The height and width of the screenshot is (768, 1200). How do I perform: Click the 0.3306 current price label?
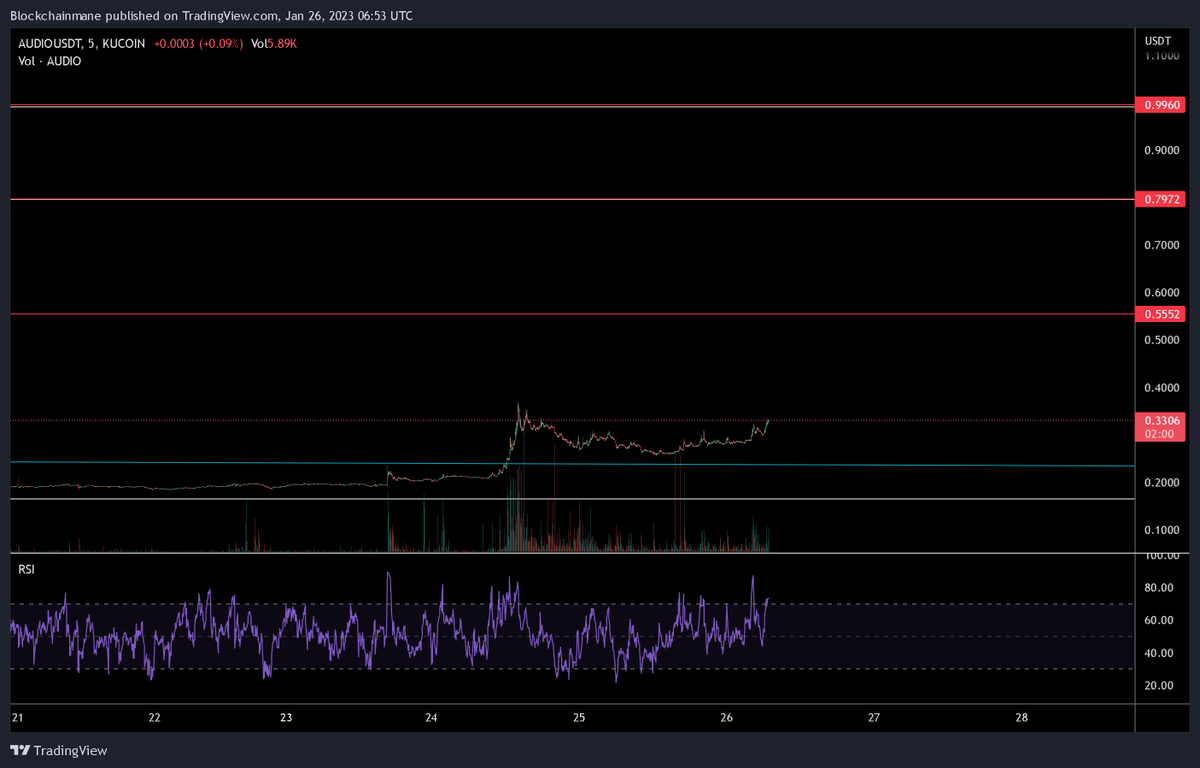[x=1163, y=421]
